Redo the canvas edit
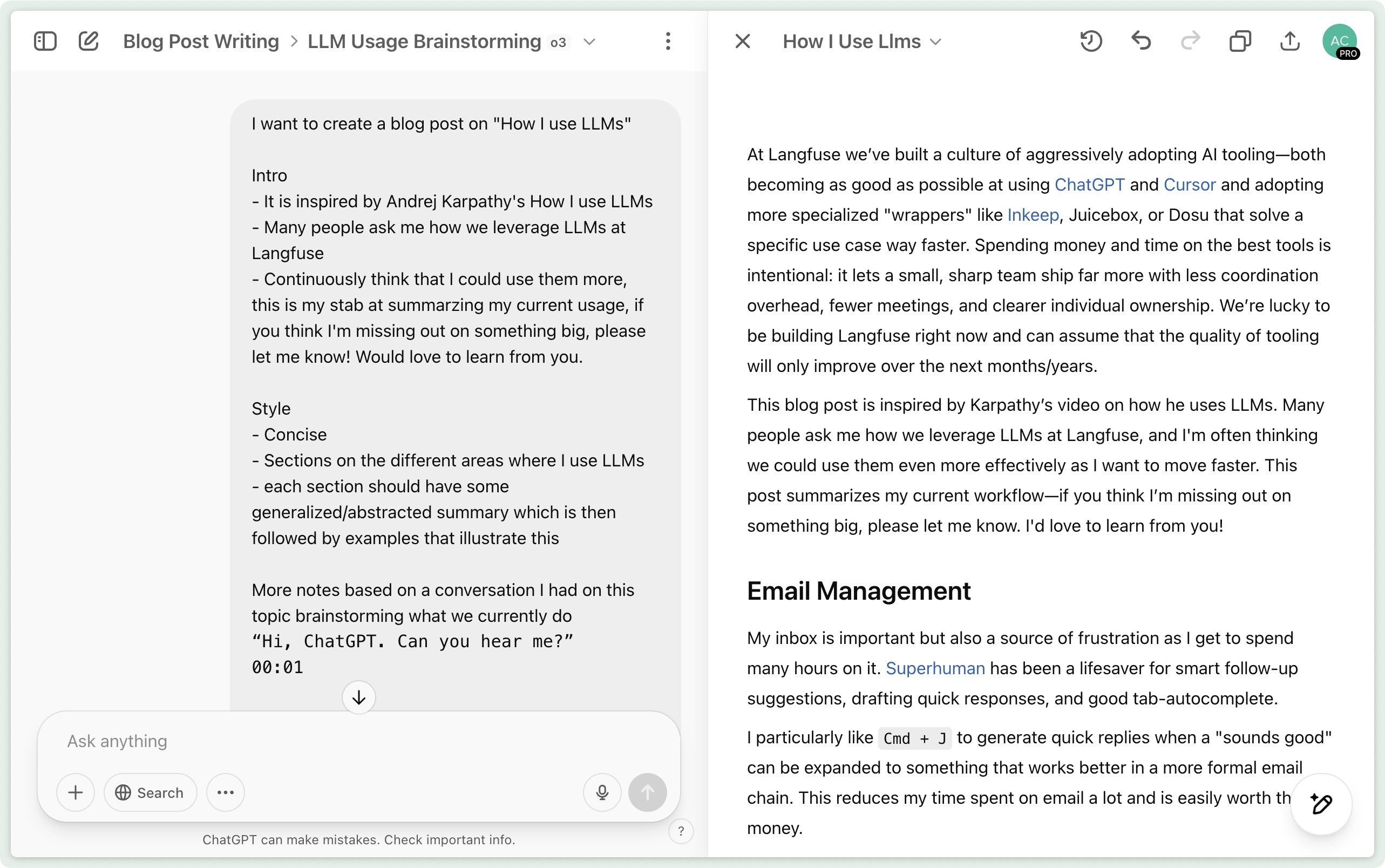The image size is (1385, 868). pos(1191,42)
